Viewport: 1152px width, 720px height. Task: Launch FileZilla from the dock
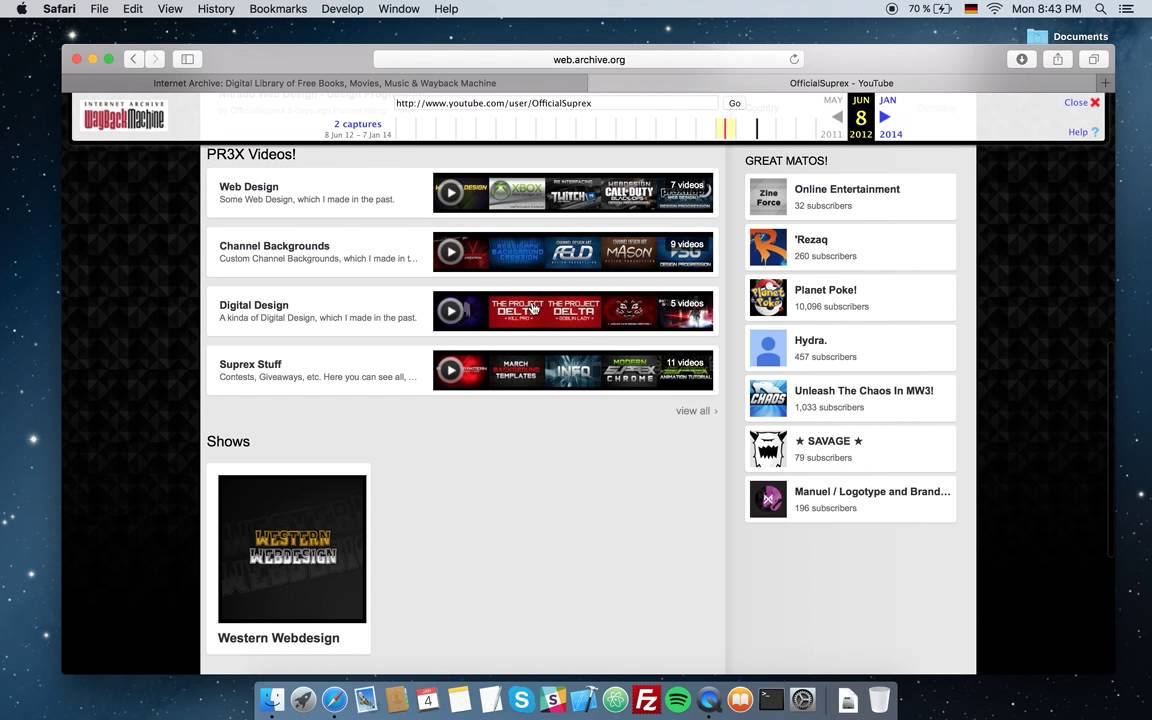[x=647, y=699]
